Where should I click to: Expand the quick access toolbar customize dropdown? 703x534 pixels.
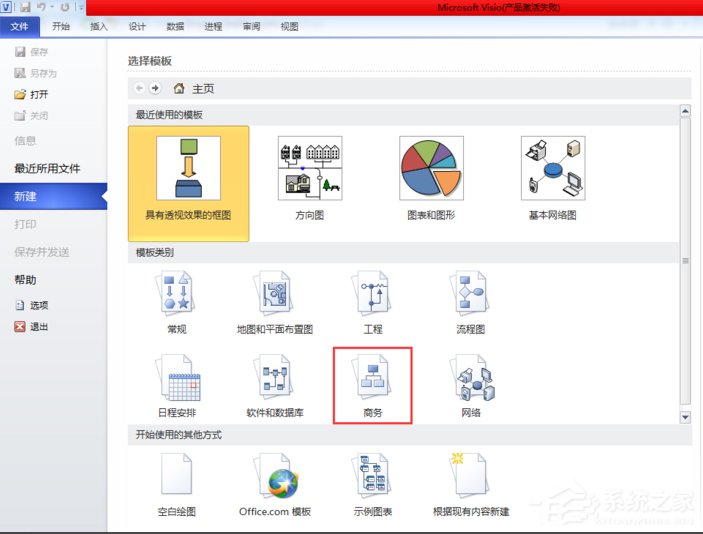click(81, 8)
